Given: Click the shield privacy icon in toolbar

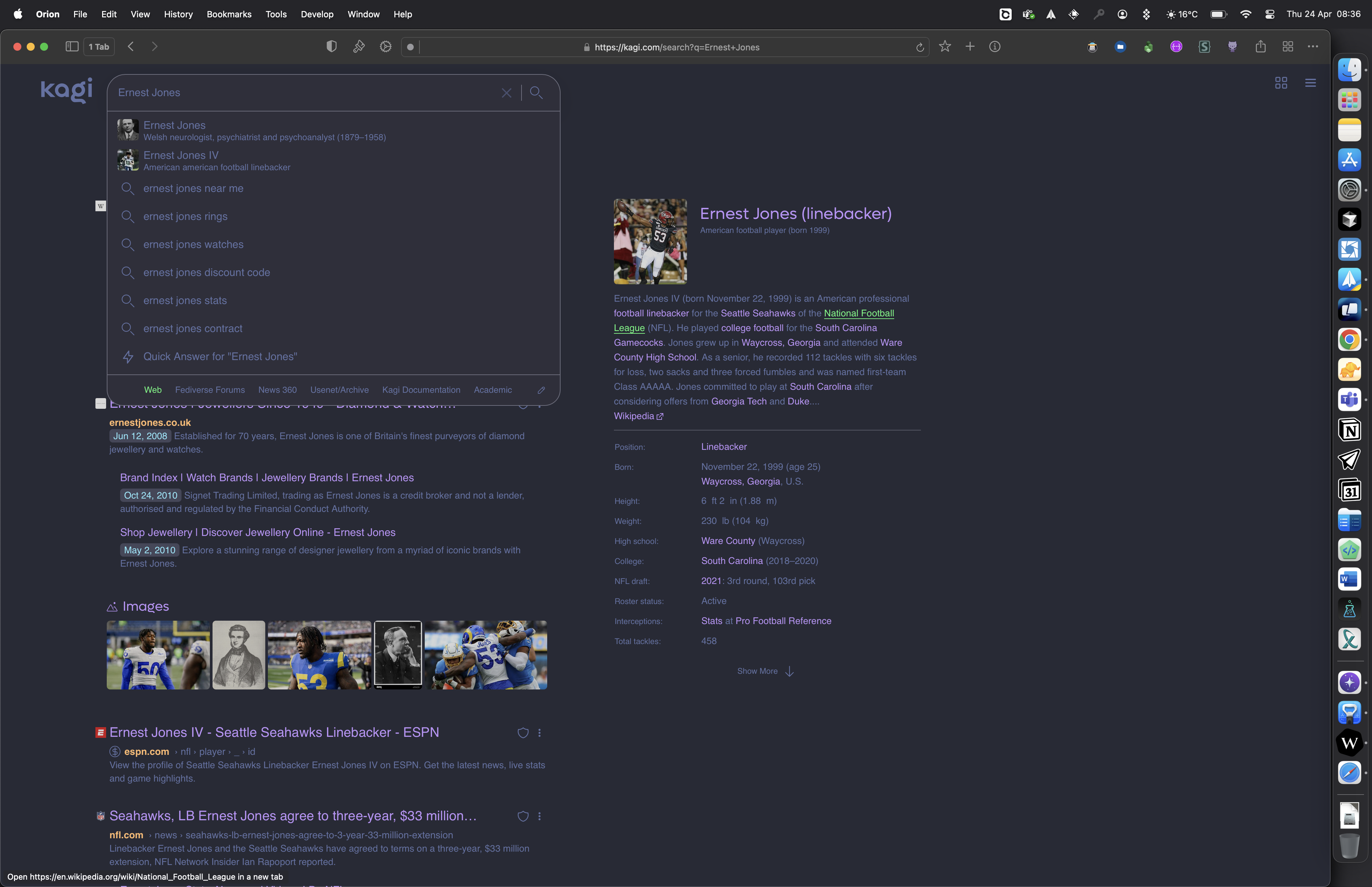Looking at the screenshot, I should pos(331,47).
